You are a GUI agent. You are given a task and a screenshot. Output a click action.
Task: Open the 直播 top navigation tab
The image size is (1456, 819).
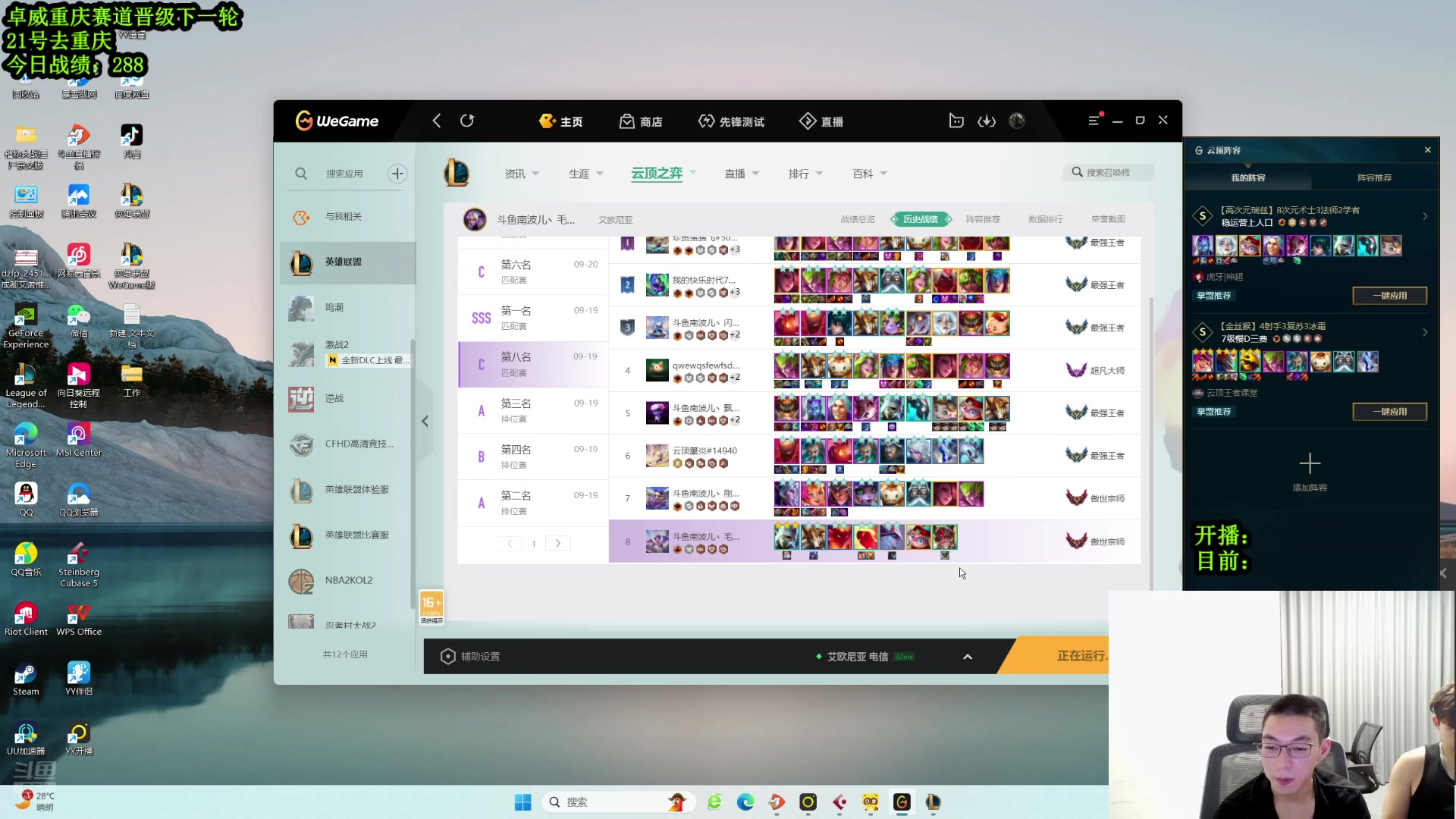coord(821,121)
